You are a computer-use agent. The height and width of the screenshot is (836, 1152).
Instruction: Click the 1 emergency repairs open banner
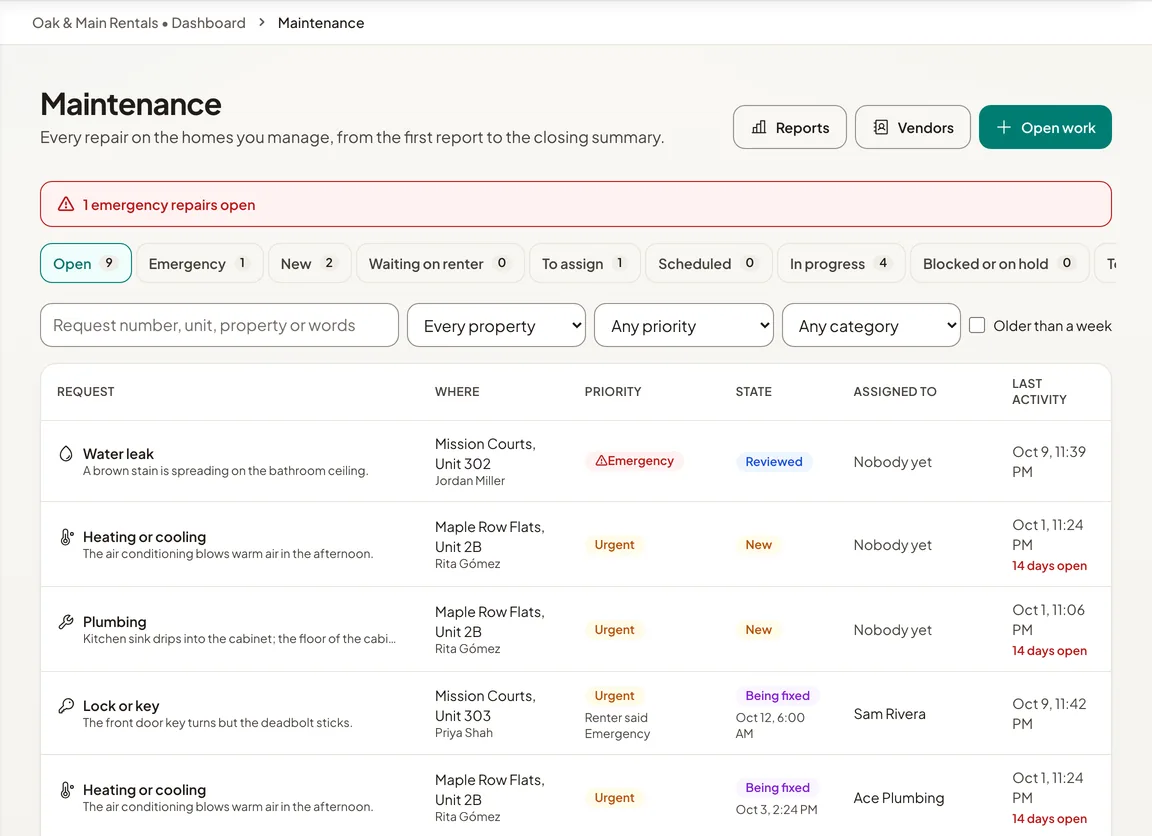[x=575, y=204]
